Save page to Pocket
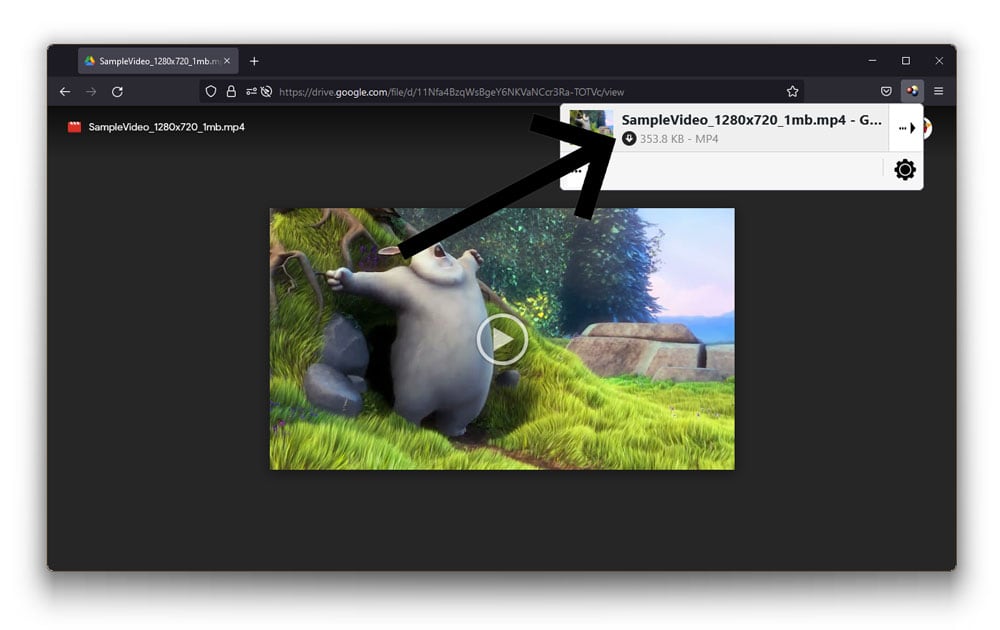Viewport: 1000px width, 630px height. [886, 91]
